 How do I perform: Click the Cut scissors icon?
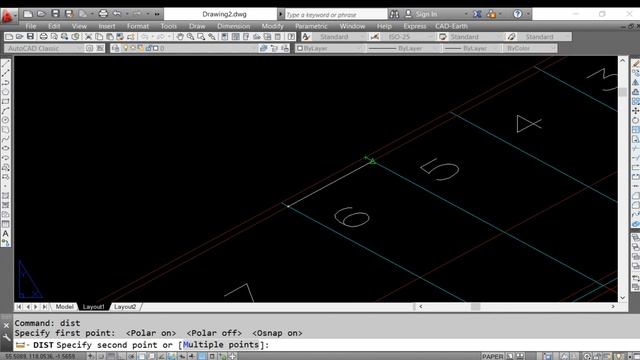[x=88, y=37]
